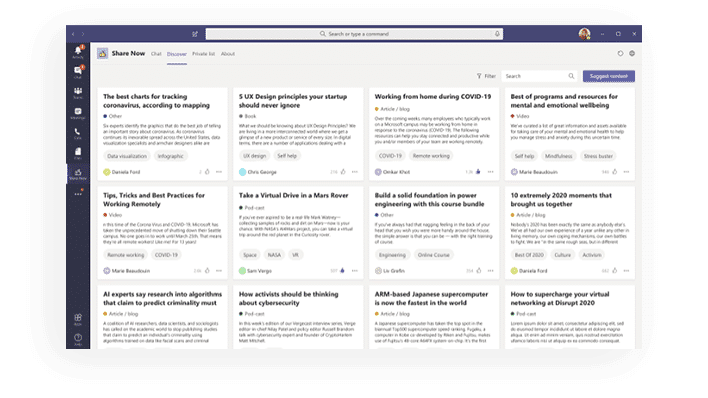Toggle like on Mars Rover card
This screenshot has height=398, width=708.
342,271
